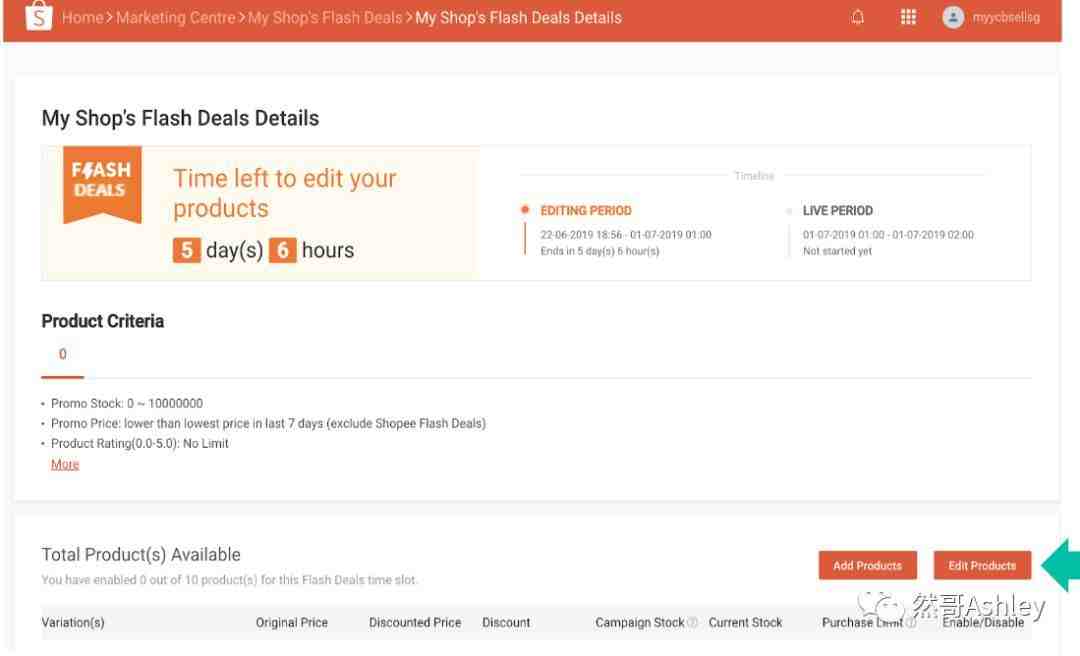This screenshot has width=1080, height=656.
Task: Open the account username menu
Action: (1006, 17)
